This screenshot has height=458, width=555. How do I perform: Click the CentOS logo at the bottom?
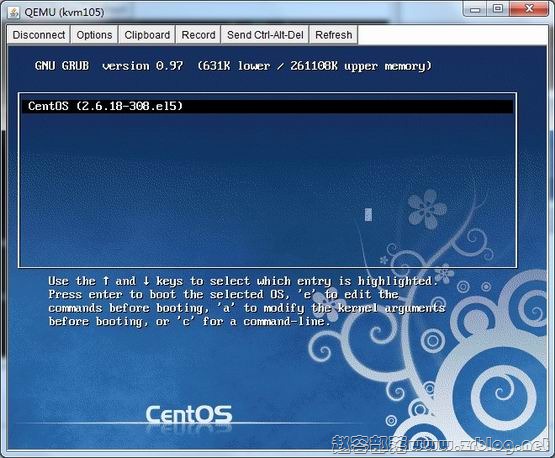189,414
